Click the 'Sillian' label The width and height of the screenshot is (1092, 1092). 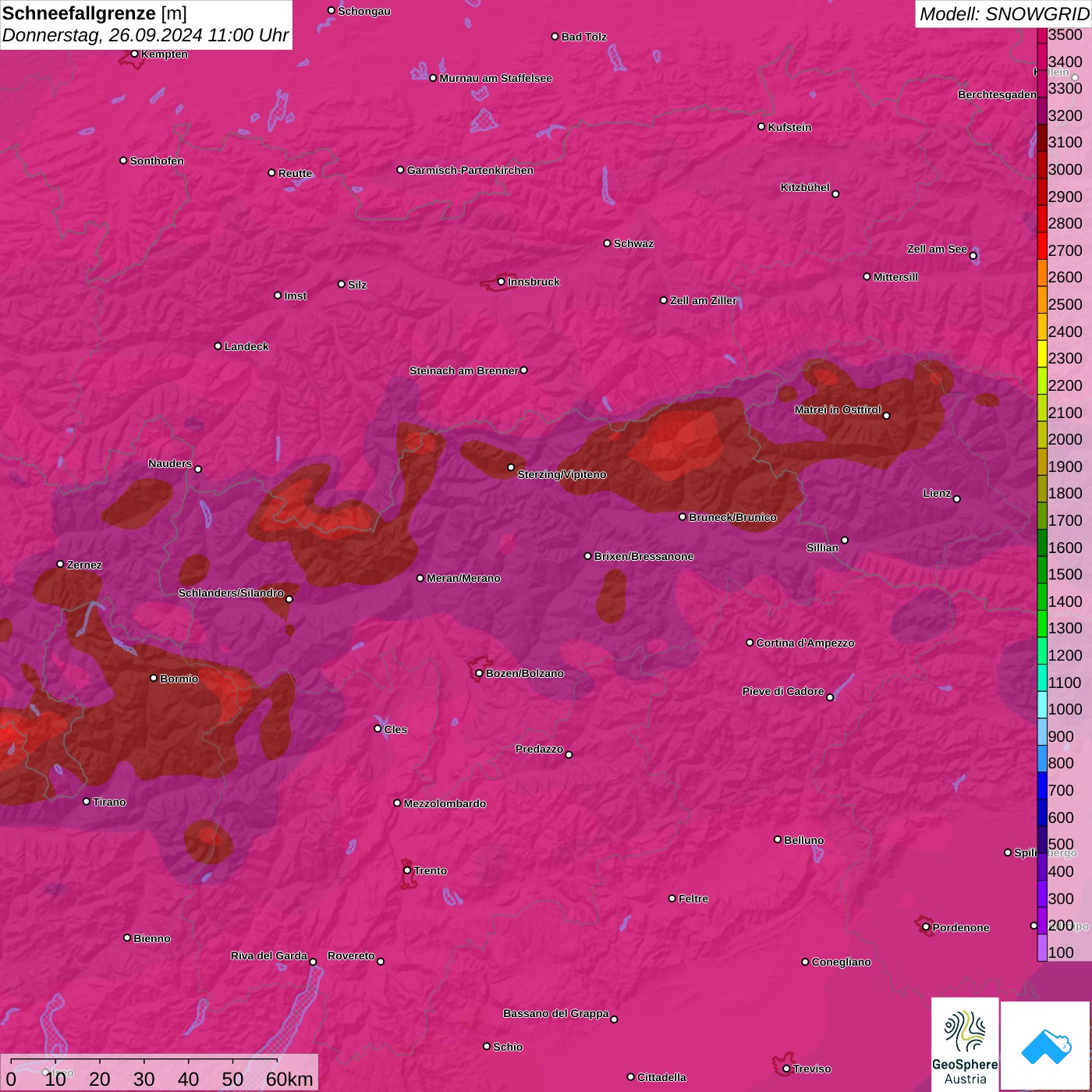[822, 548]
